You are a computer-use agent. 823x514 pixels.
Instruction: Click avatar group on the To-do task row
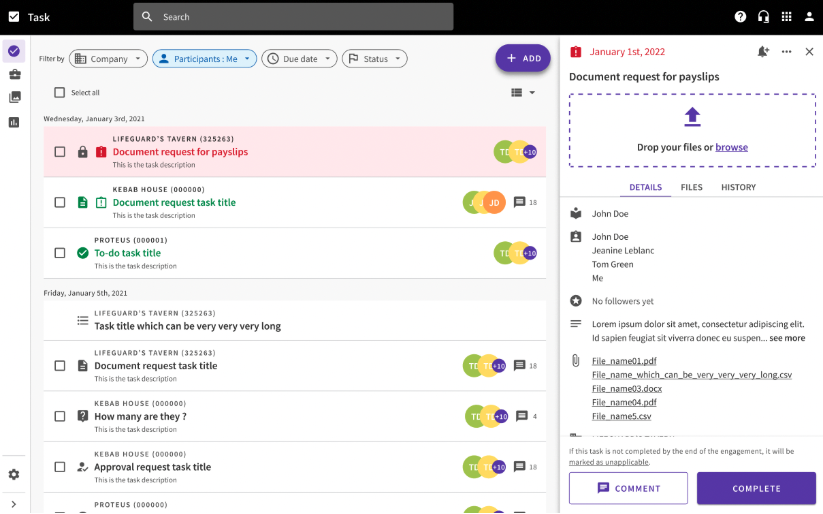pos(515,253)
